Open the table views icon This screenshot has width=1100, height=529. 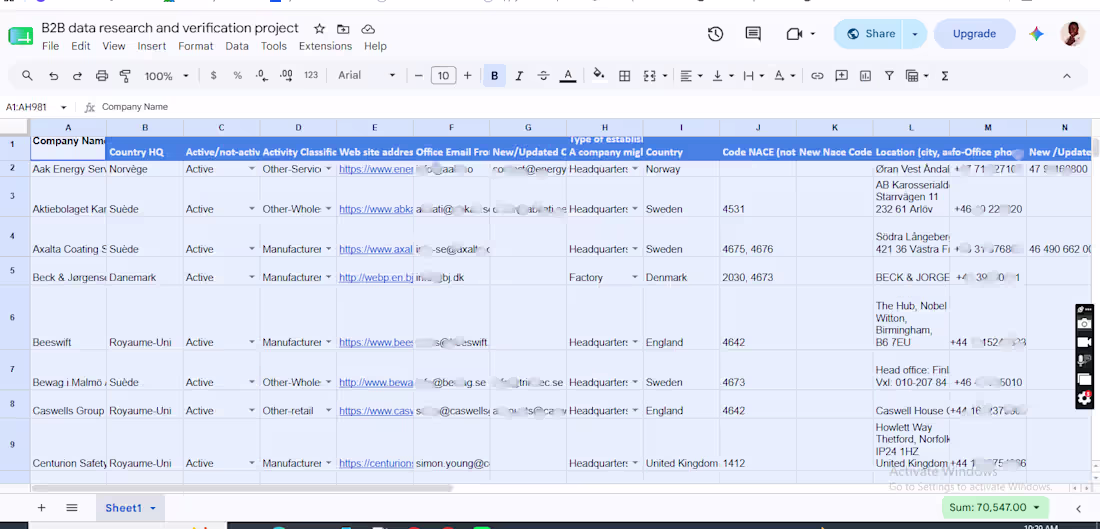pyautogui.click(x=912, y=76)
